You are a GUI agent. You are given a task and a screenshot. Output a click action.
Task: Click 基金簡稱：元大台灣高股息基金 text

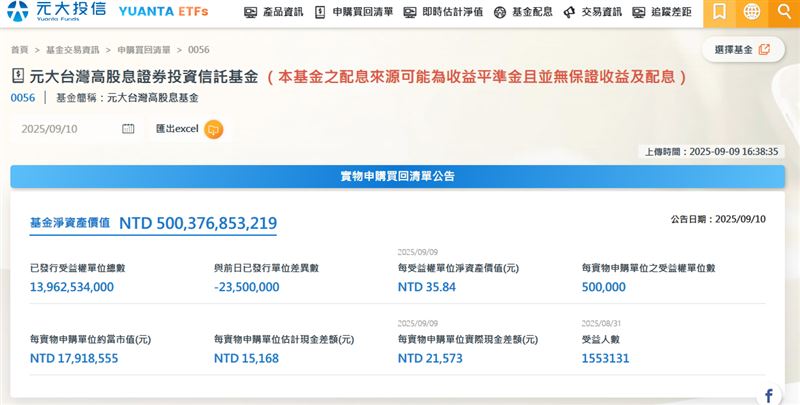click(127, 97)
